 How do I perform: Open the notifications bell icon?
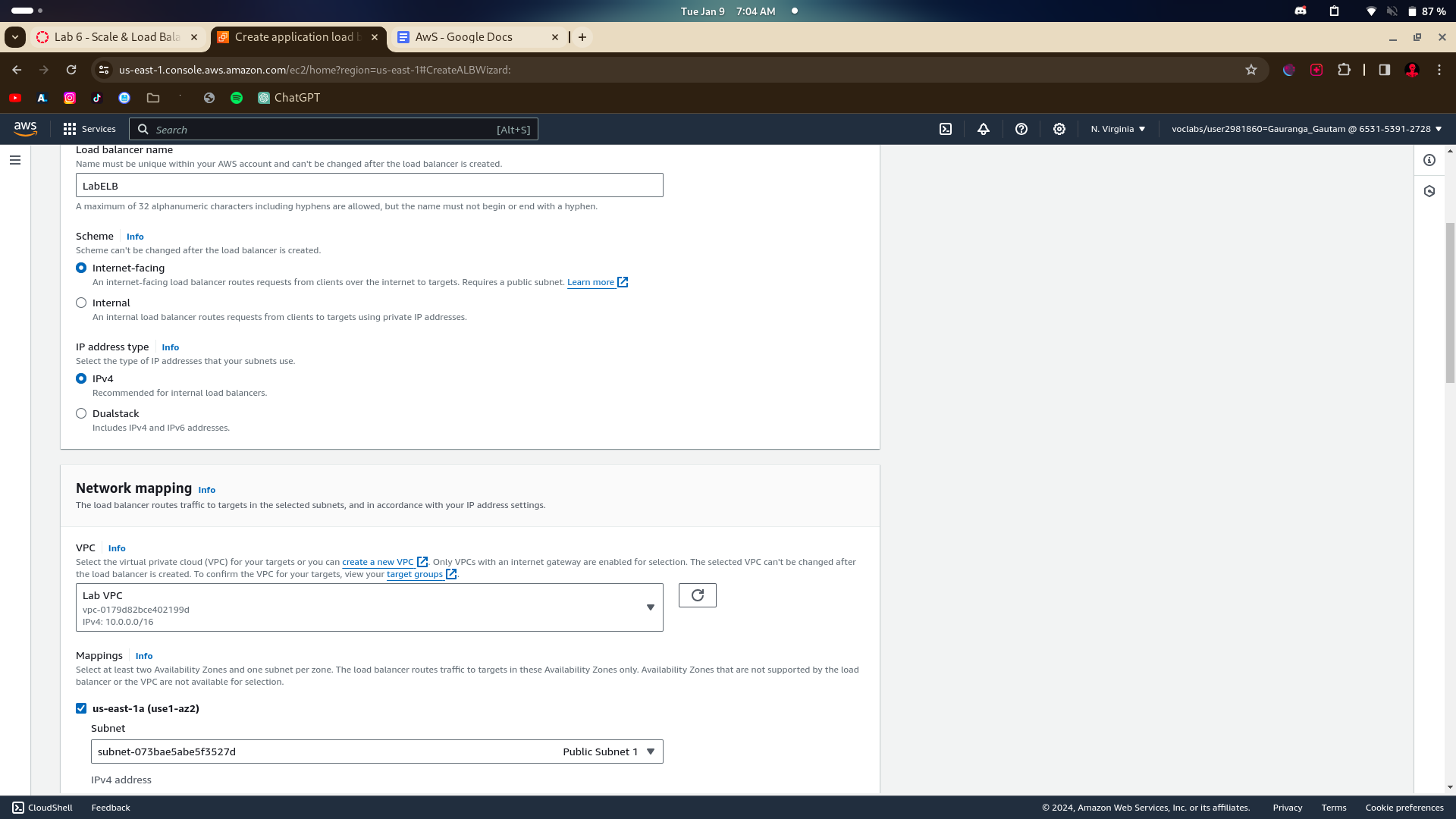pos(984,129)
